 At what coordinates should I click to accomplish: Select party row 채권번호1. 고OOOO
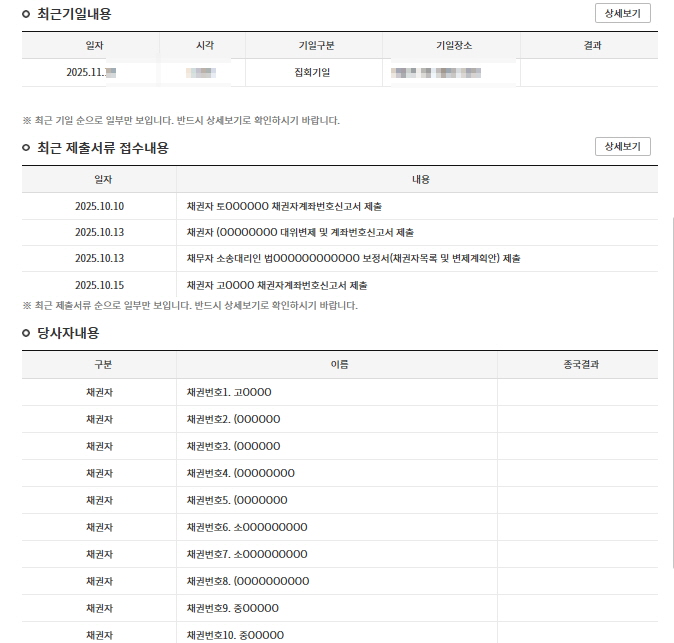pos(229,392)
